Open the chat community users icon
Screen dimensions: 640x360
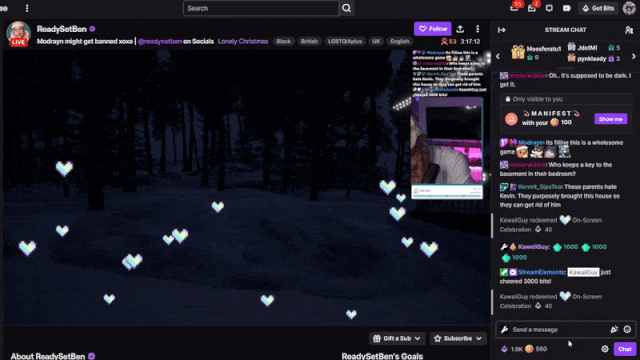629,30
